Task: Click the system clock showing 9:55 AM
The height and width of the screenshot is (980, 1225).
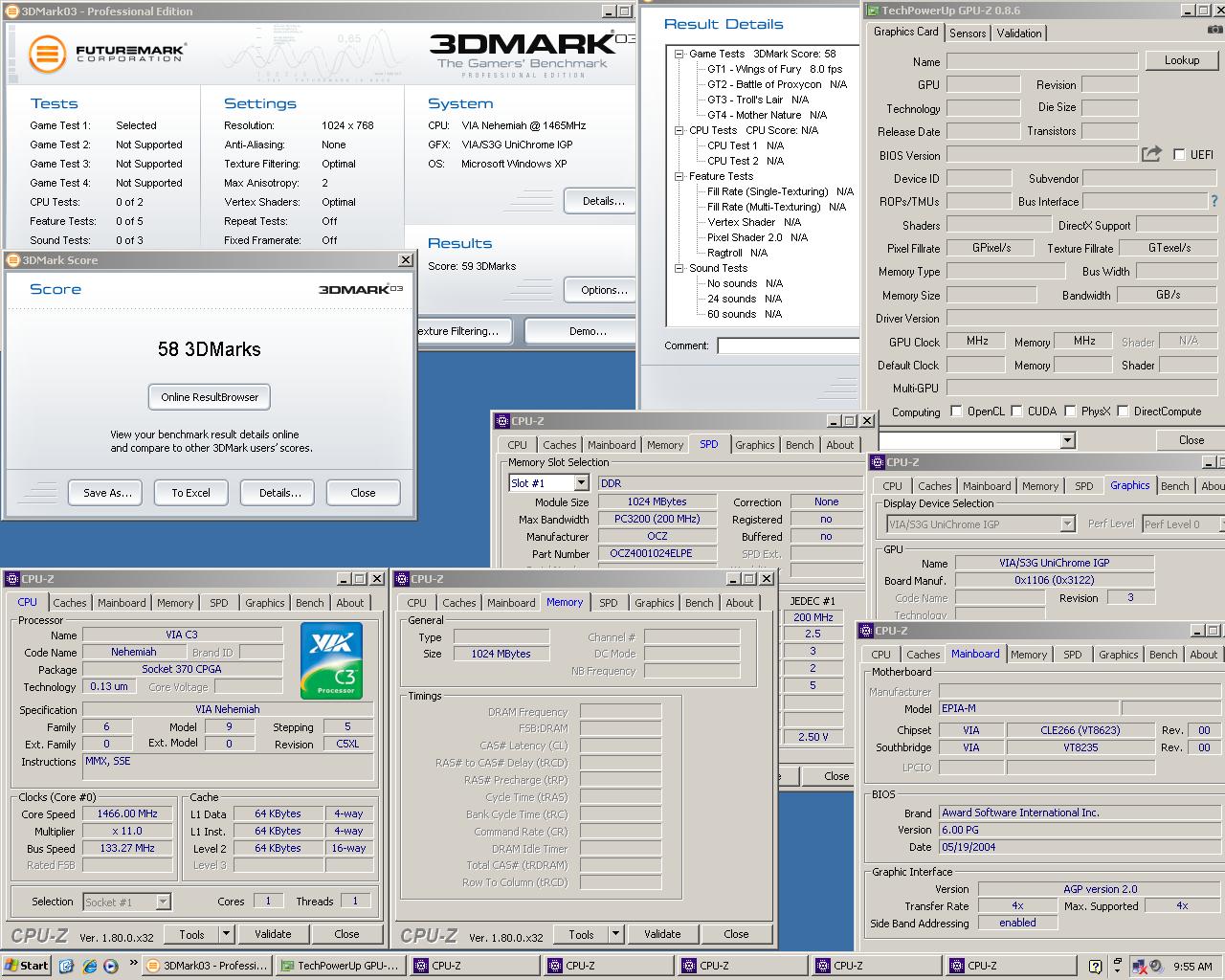Action: point(1192,967)
